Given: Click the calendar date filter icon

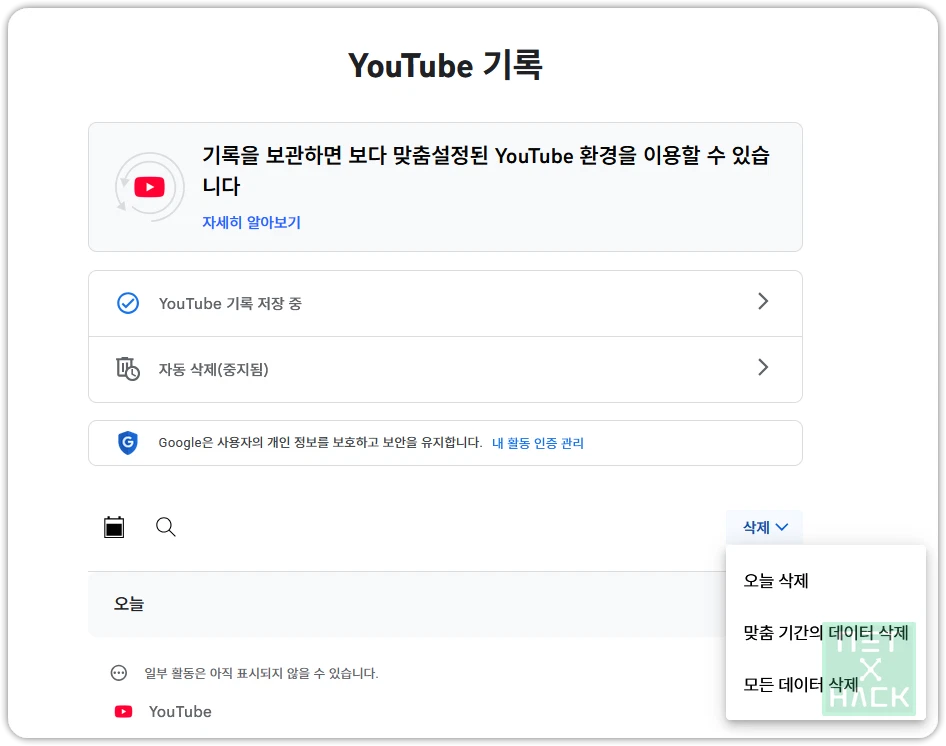Looking at the screenshot, I should pos(114,527).
